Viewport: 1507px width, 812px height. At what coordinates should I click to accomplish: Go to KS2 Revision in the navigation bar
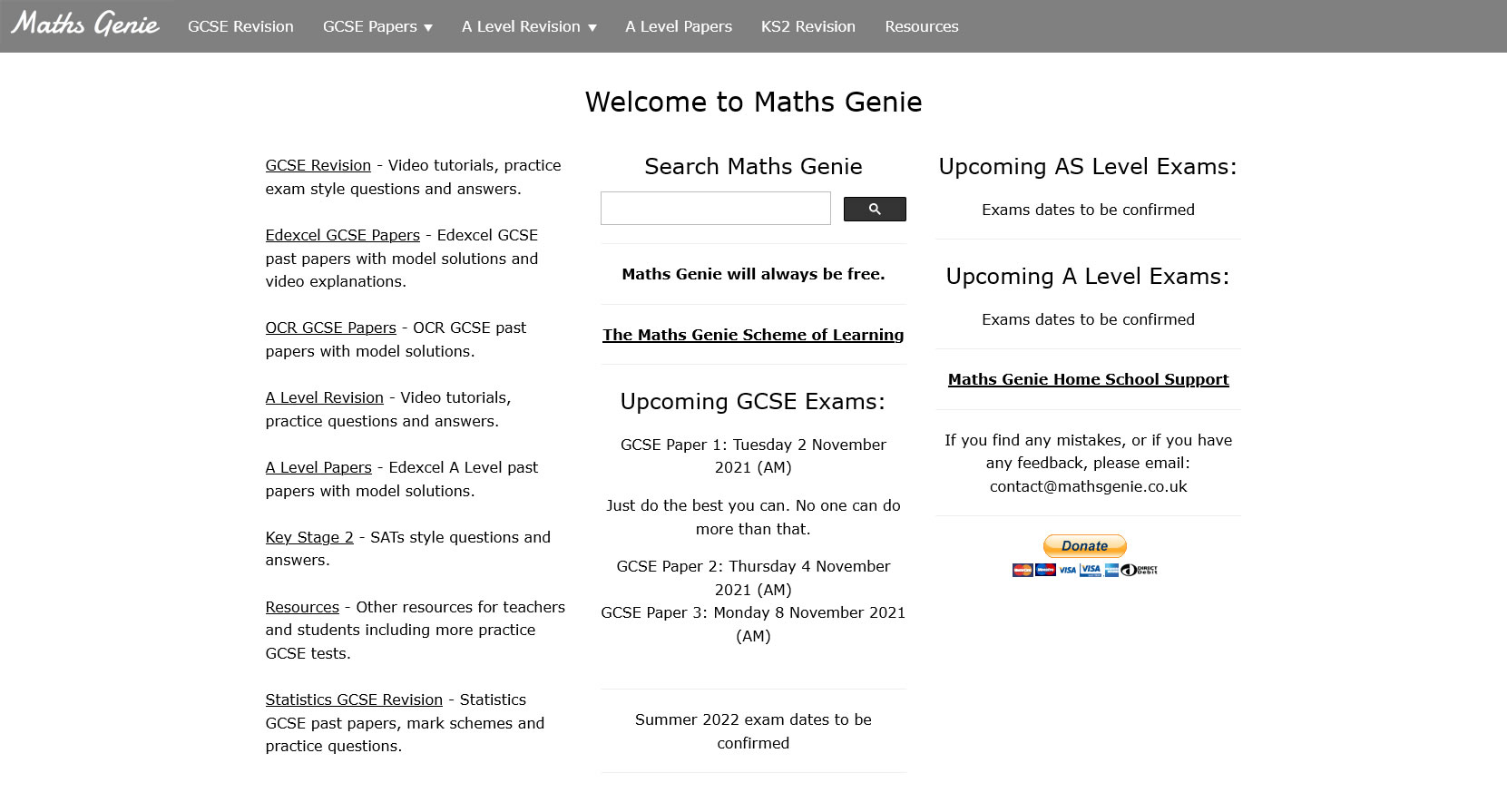[x=808, y=26]
